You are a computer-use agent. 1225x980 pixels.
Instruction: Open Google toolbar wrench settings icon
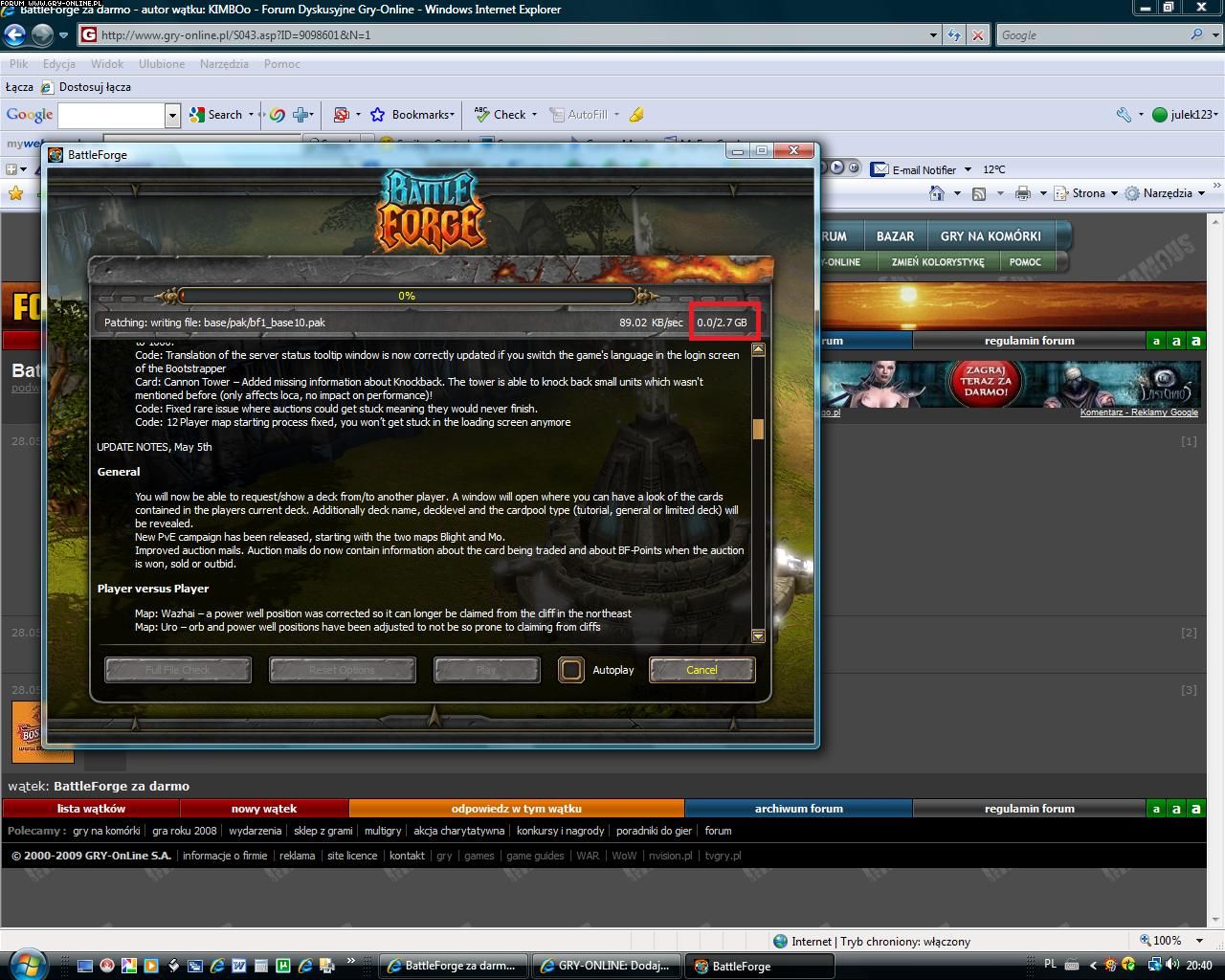(1124, 115)
